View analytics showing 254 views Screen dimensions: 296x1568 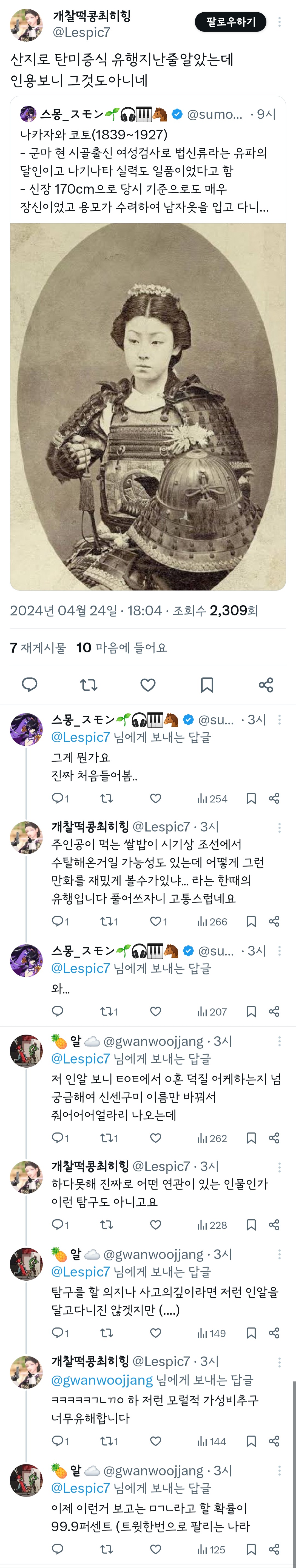click(x=212, y=799)
